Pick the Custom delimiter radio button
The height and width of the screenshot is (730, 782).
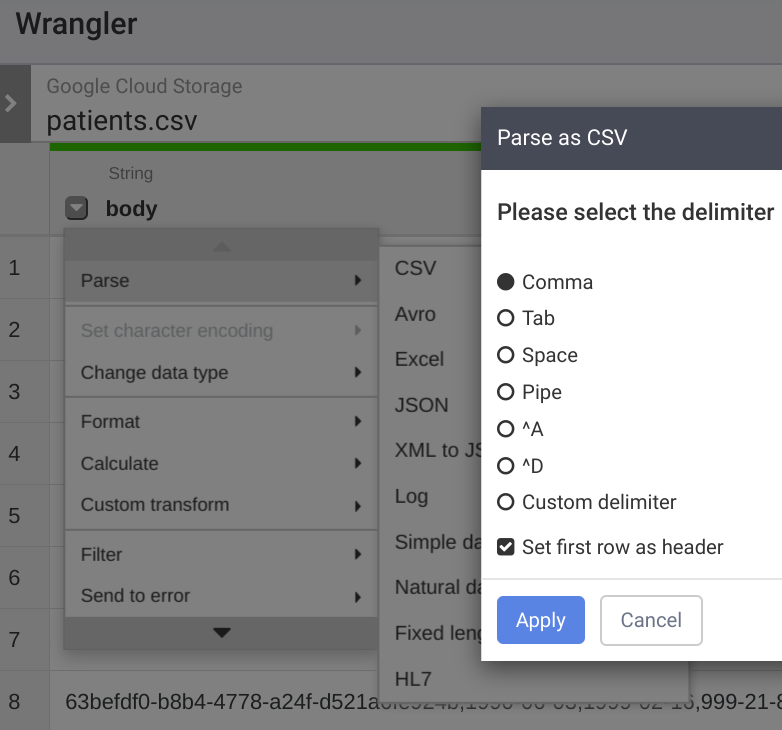(506, 502)
